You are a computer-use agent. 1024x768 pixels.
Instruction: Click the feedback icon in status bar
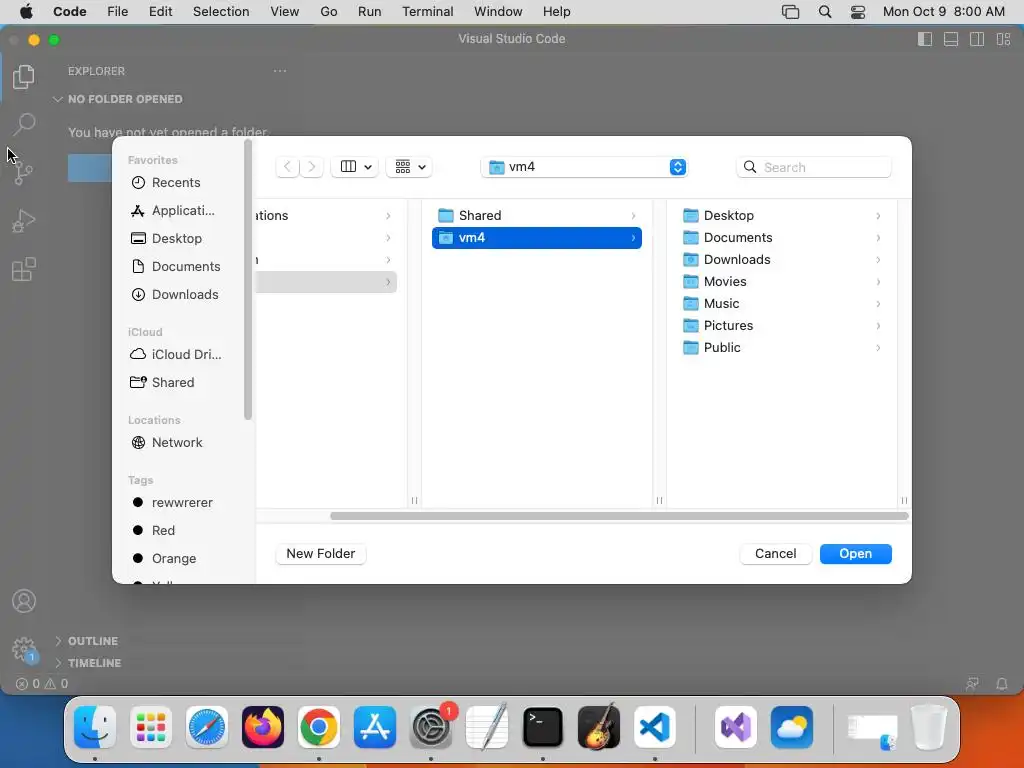tap(972, 684)
